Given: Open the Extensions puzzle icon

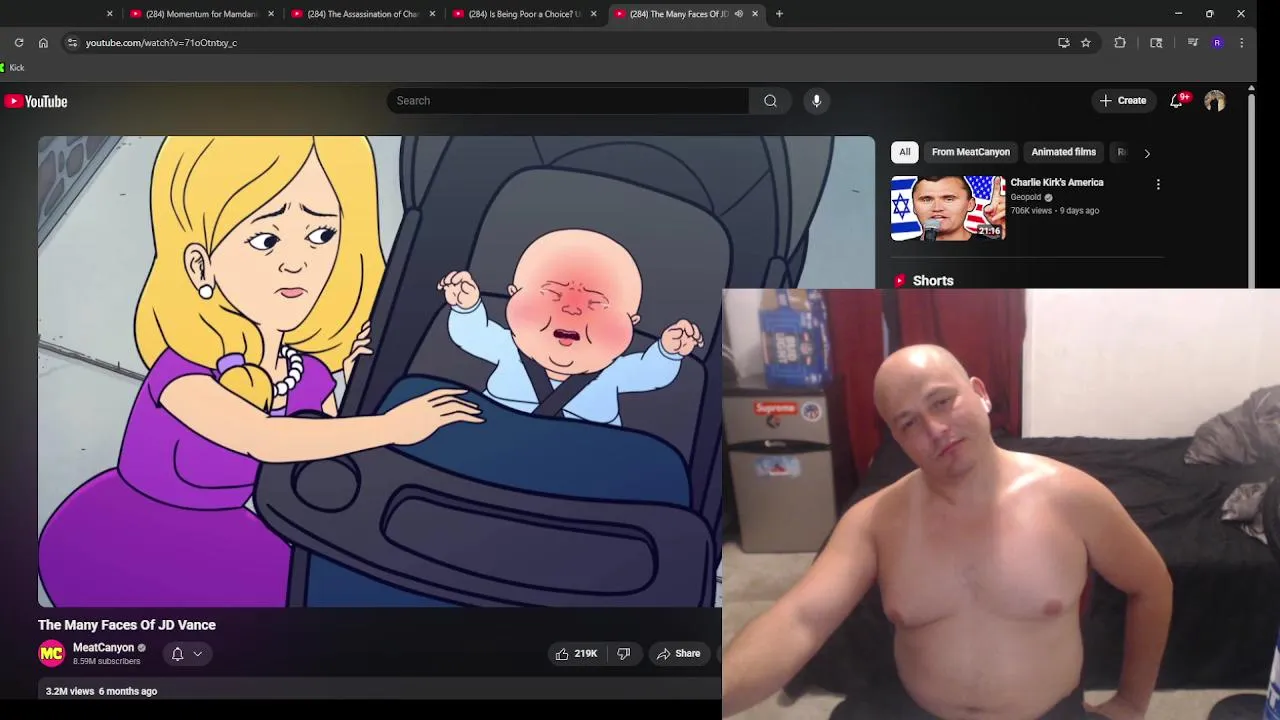Looking at the screenshot, I should (x=1120, y=43).
